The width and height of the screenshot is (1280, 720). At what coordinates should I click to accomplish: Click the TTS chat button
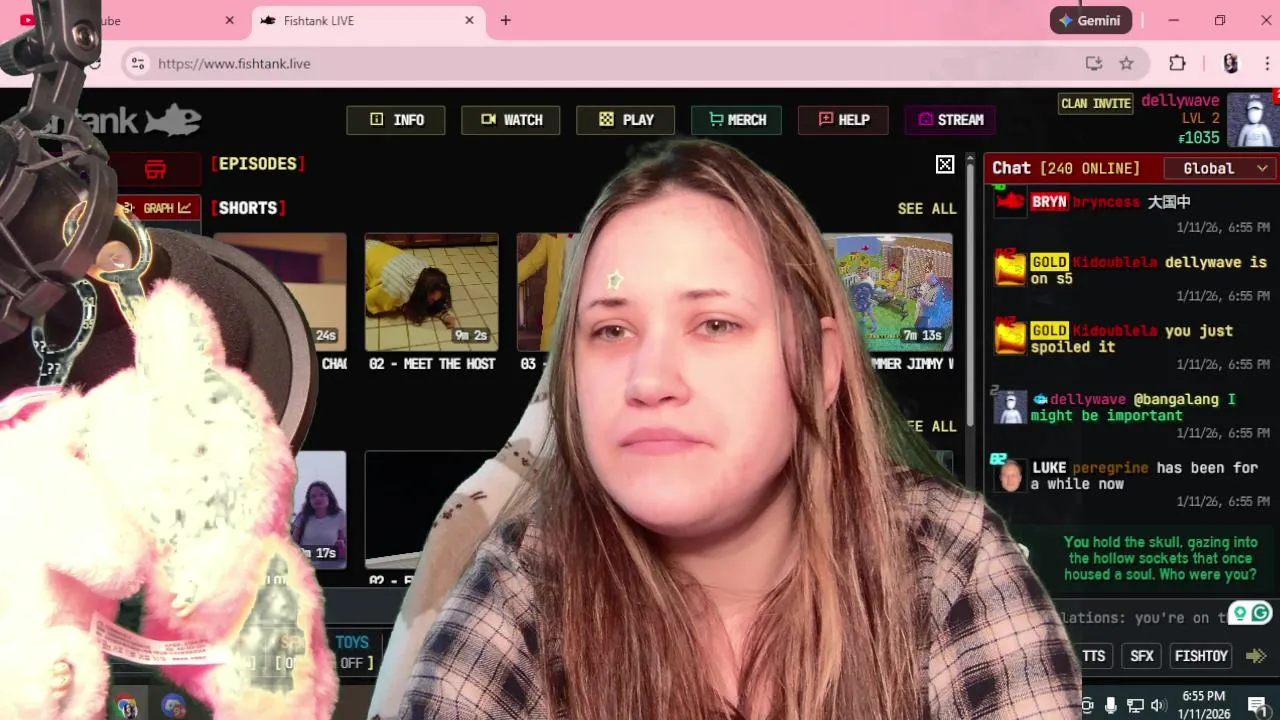click(1094, 656)
